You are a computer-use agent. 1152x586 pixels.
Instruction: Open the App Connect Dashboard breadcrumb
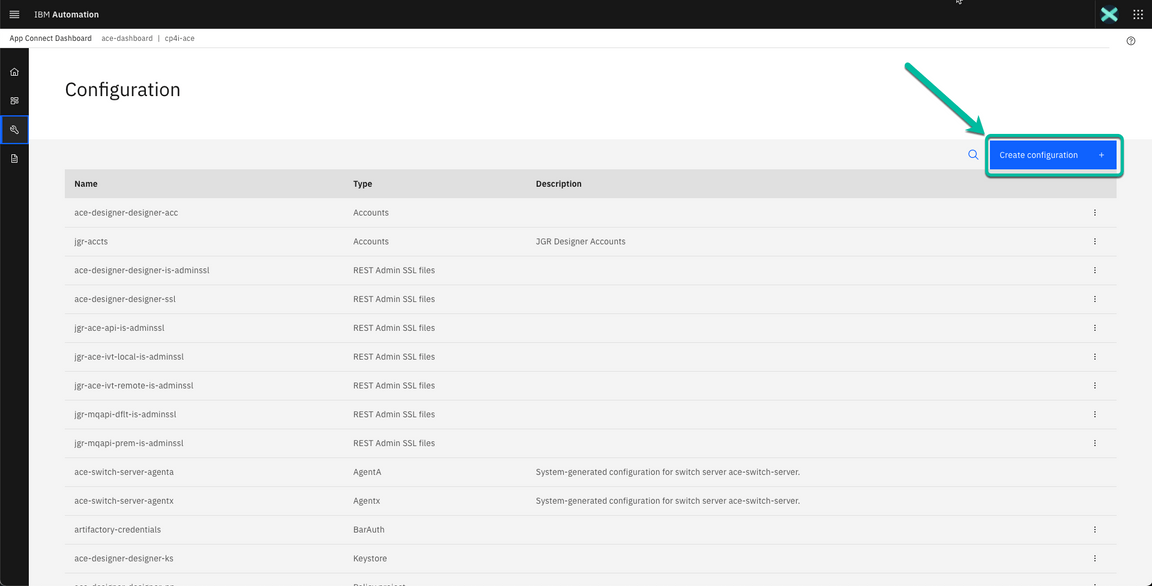point(50,38)
